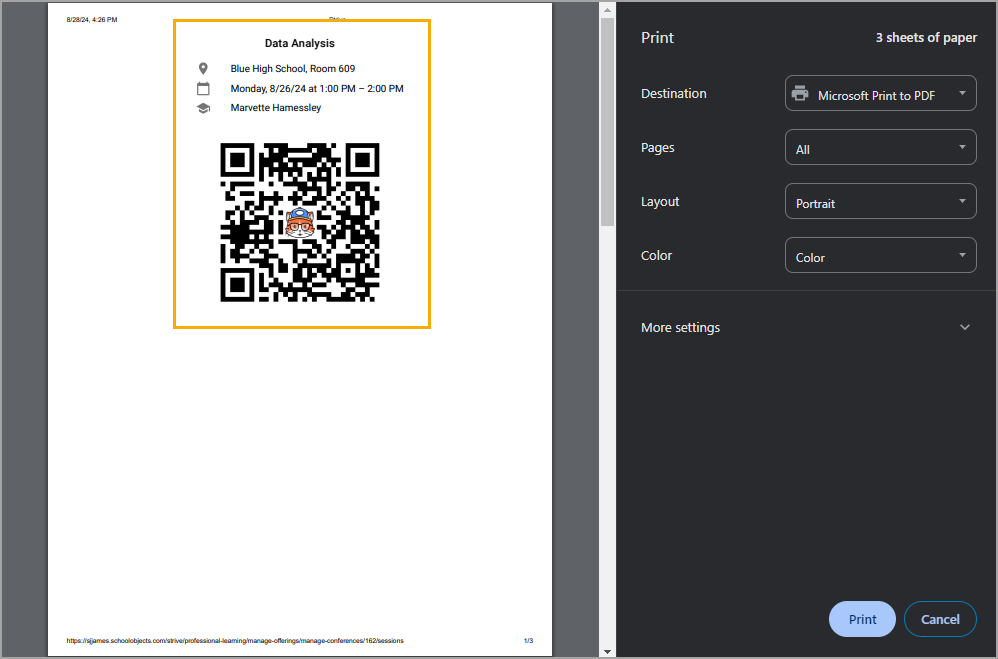The width and height of the screenshot is (998, 659).
Task: Click the 'Layout' label
Action: (660, 202)
